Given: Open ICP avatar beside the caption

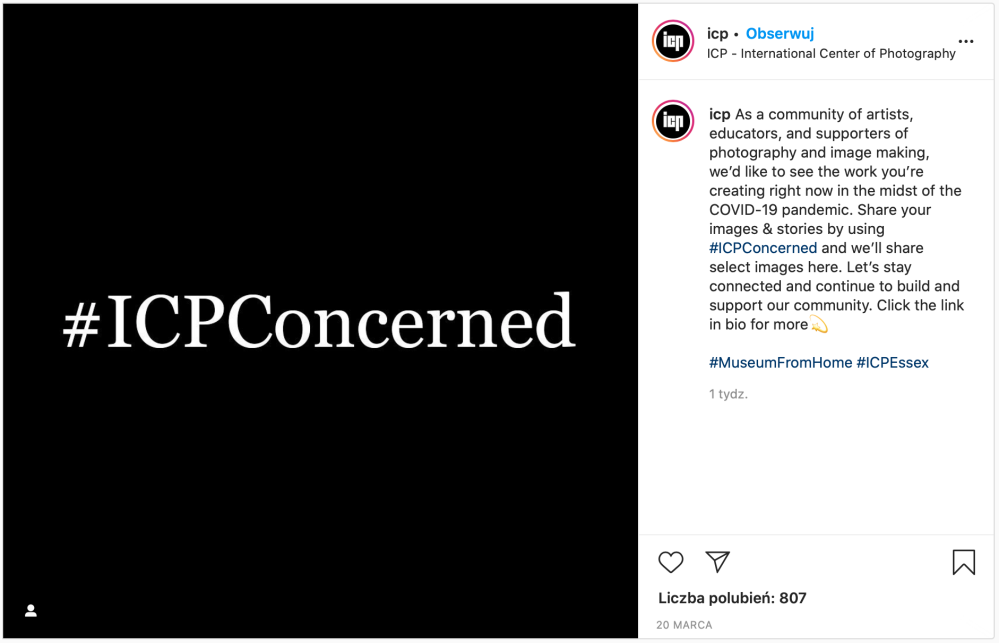Looking at the screenshot, I should coord(673,120).
